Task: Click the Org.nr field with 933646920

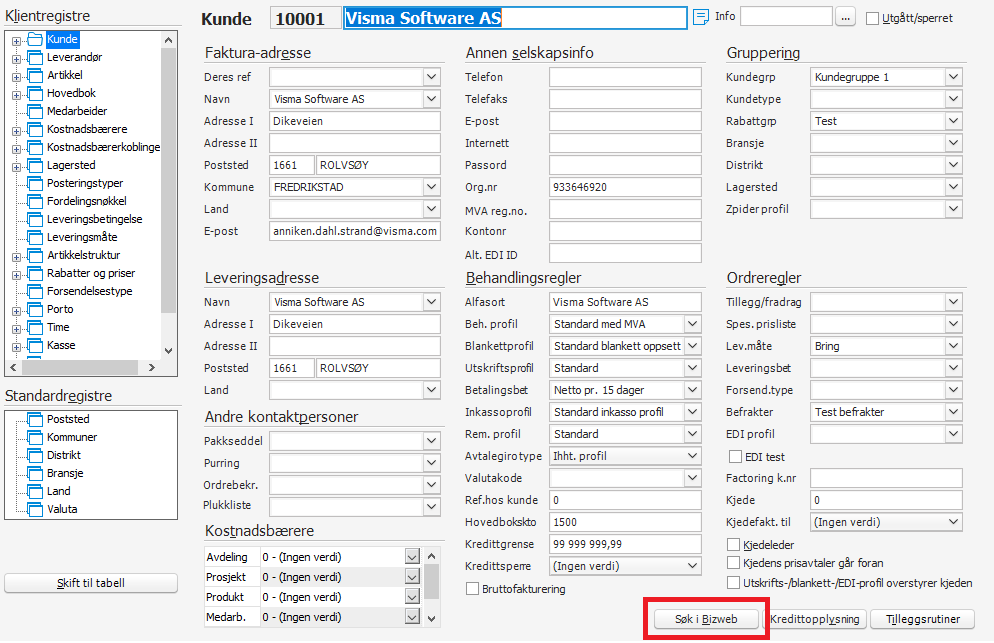Action: [x=625, y=187]
